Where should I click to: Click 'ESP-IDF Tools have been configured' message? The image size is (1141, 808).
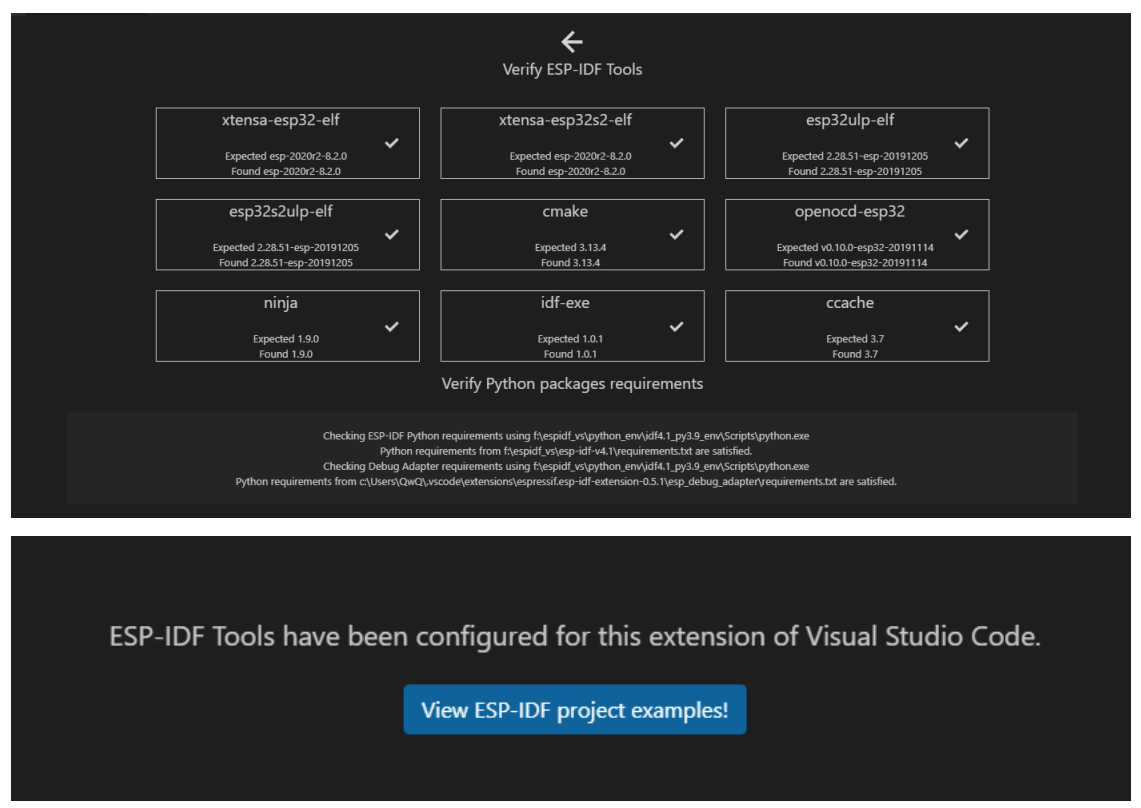(x=575, y=637)
